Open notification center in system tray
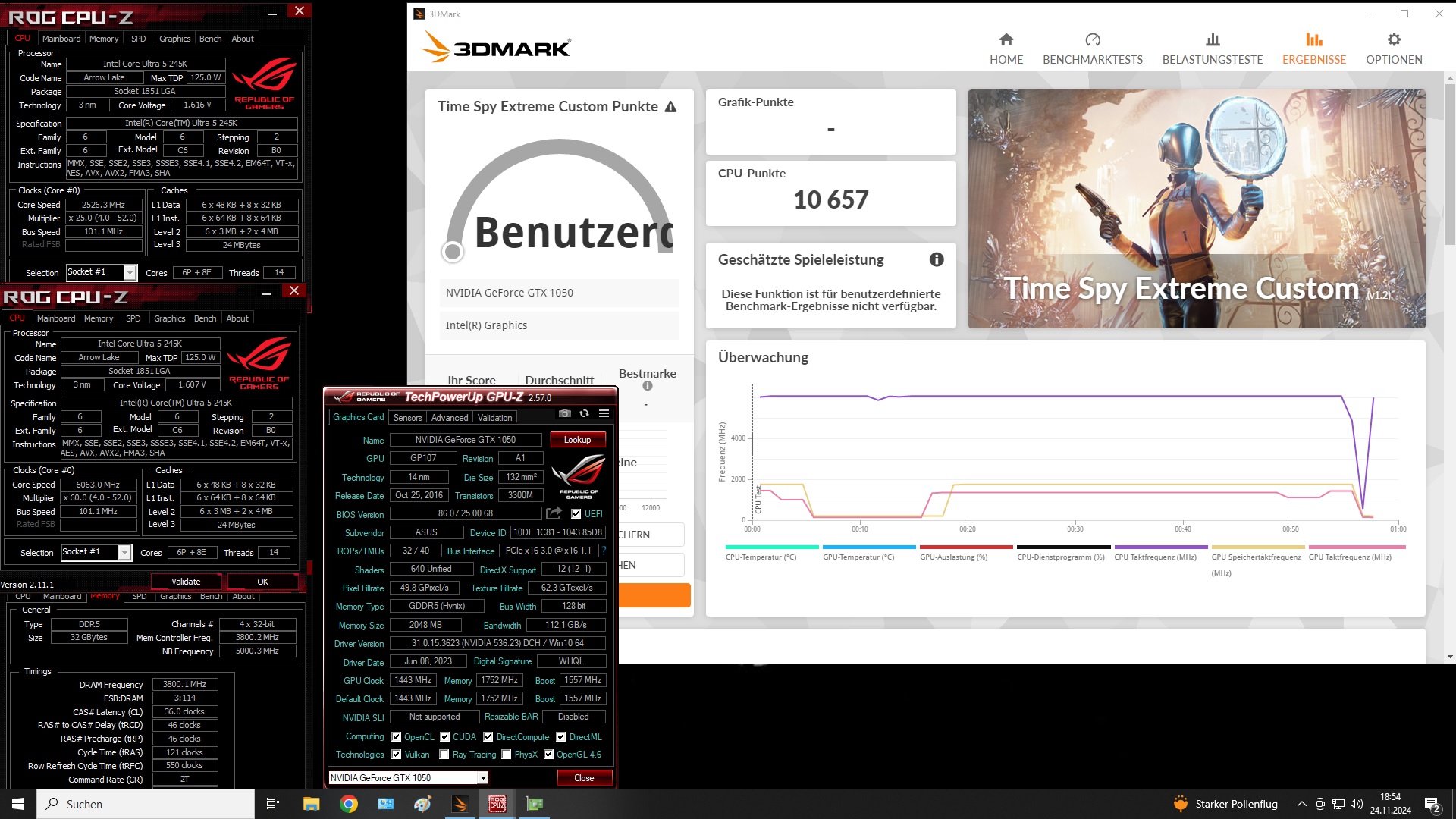1456x819 pixels. pyautogui.click(x=1432, y=805)
